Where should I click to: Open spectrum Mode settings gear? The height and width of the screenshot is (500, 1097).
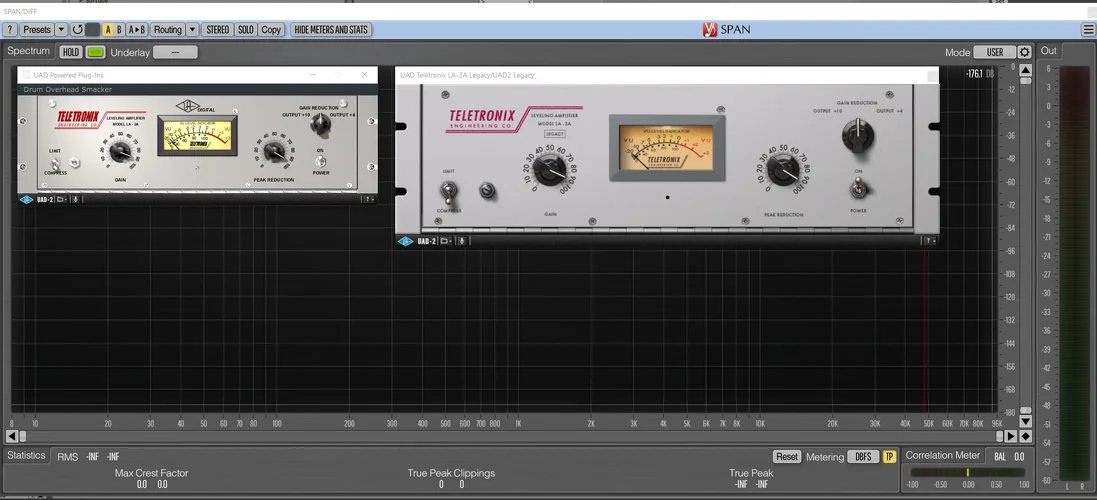[x=1024, y=52]
